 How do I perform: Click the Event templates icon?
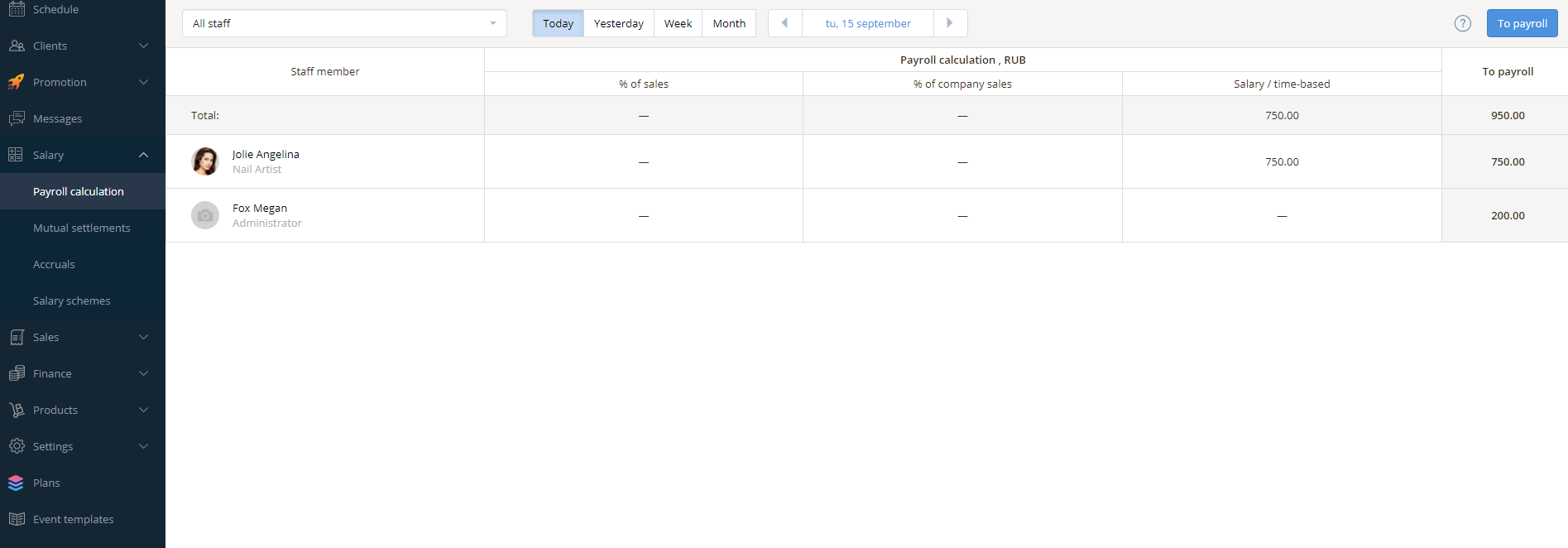point(17,519)
